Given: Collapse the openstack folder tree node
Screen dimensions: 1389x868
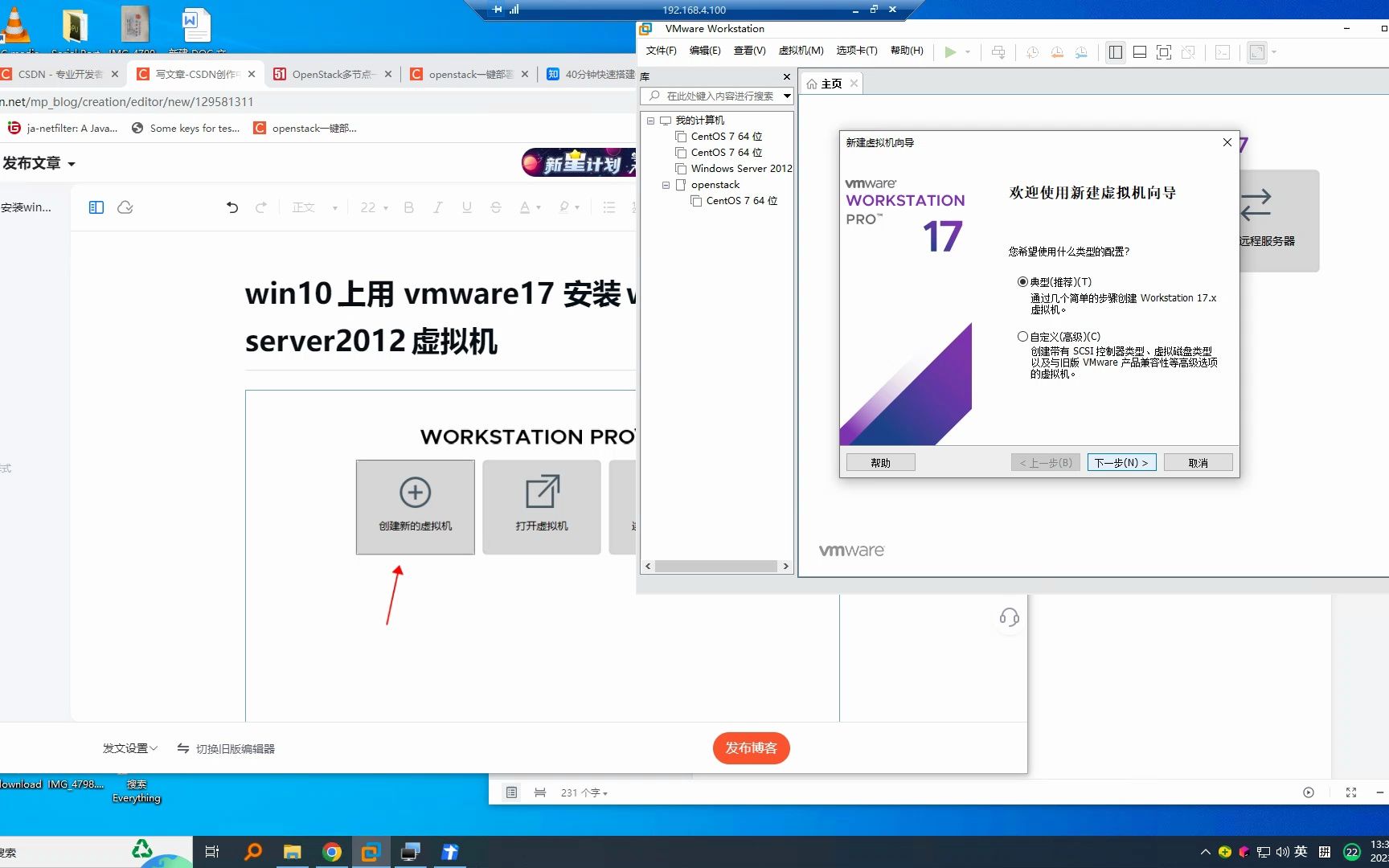Looking at the screenshot, I should pyautogui.click(x=666, y=185).
